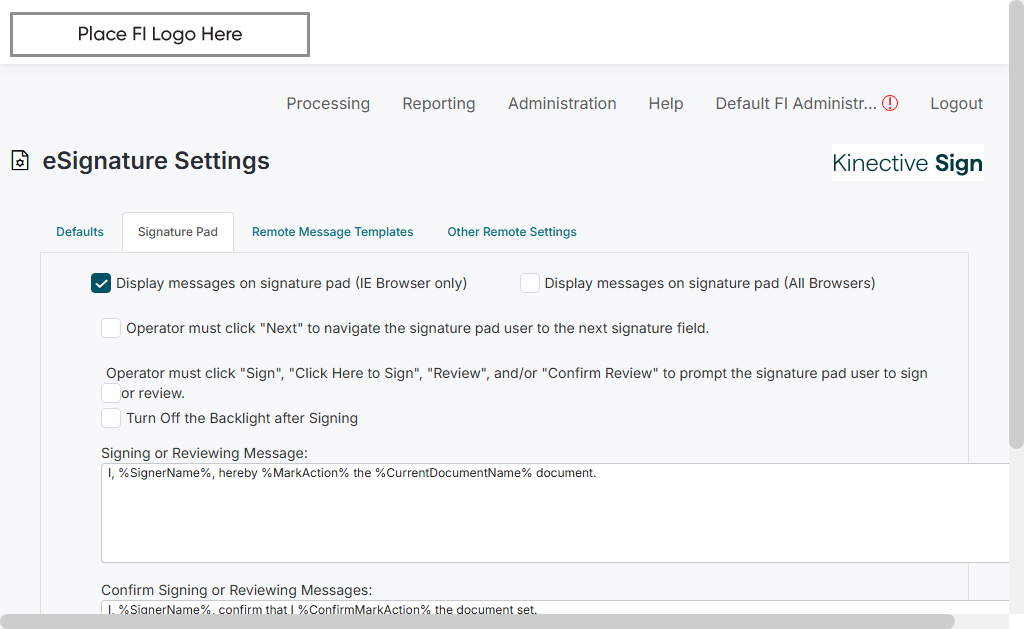
Task: Expand the Reporting menu
Action: tap(439, 103)
